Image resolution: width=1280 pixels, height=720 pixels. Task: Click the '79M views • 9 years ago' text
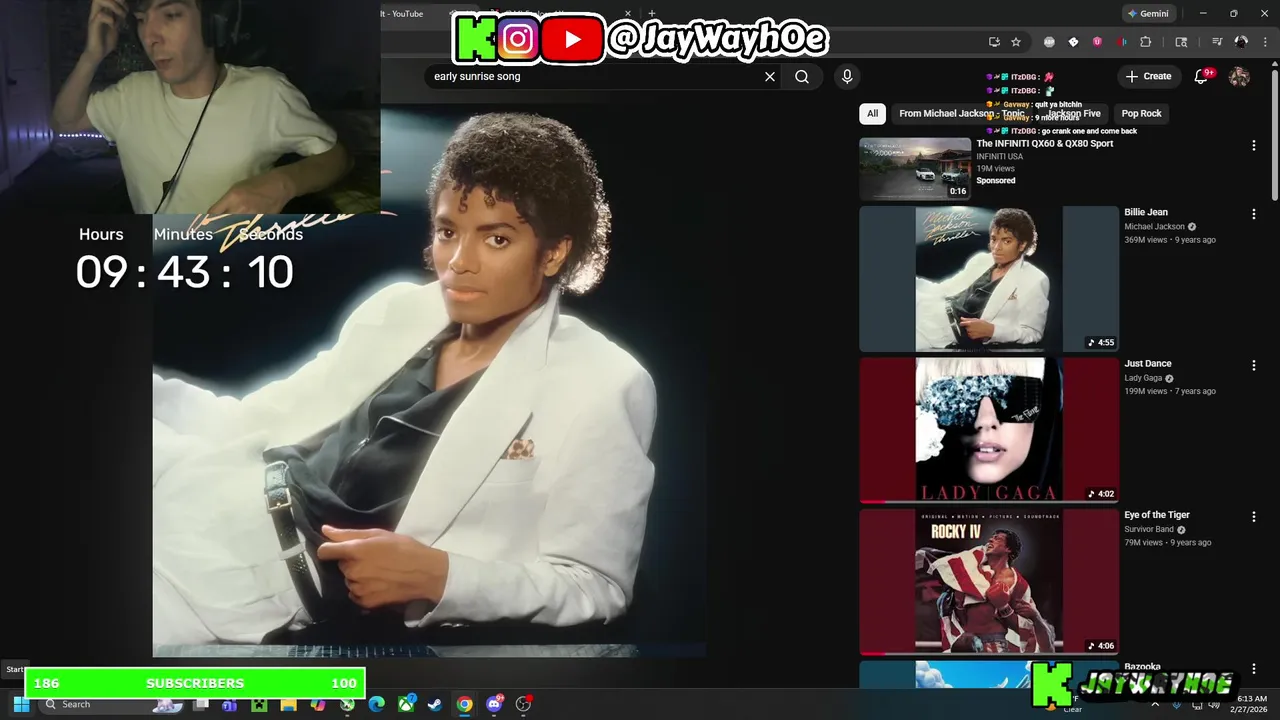tap(1167, 542)
